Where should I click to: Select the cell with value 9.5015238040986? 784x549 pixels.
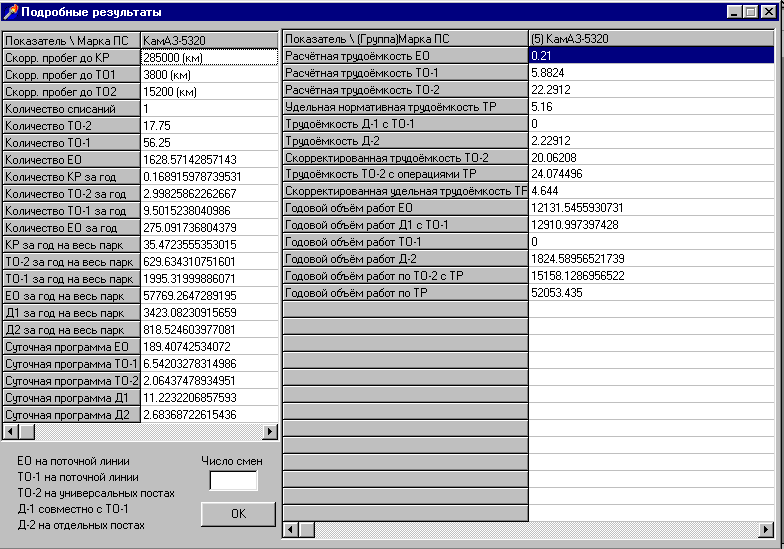[210, 210]
